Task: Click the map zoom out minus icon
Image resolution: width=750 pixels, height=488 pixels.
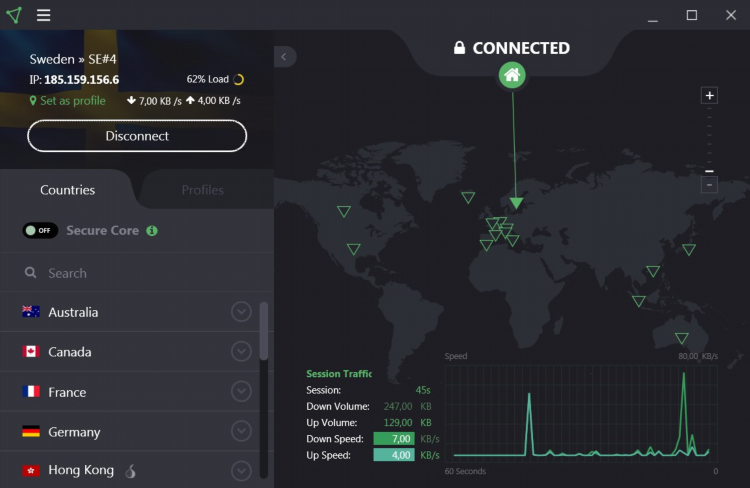Action: 709,185
